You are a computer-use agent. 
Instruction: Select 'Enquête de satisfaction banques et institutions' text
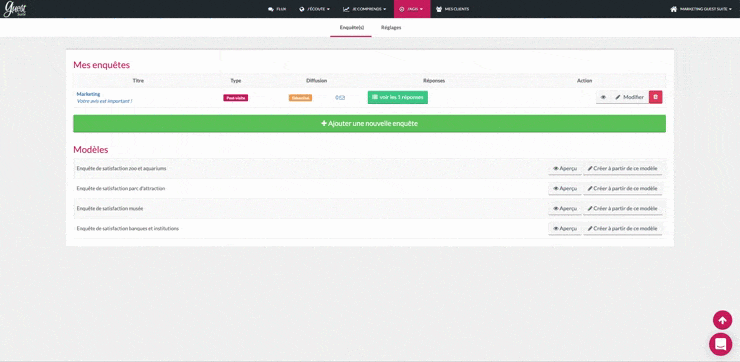point(127,228)
